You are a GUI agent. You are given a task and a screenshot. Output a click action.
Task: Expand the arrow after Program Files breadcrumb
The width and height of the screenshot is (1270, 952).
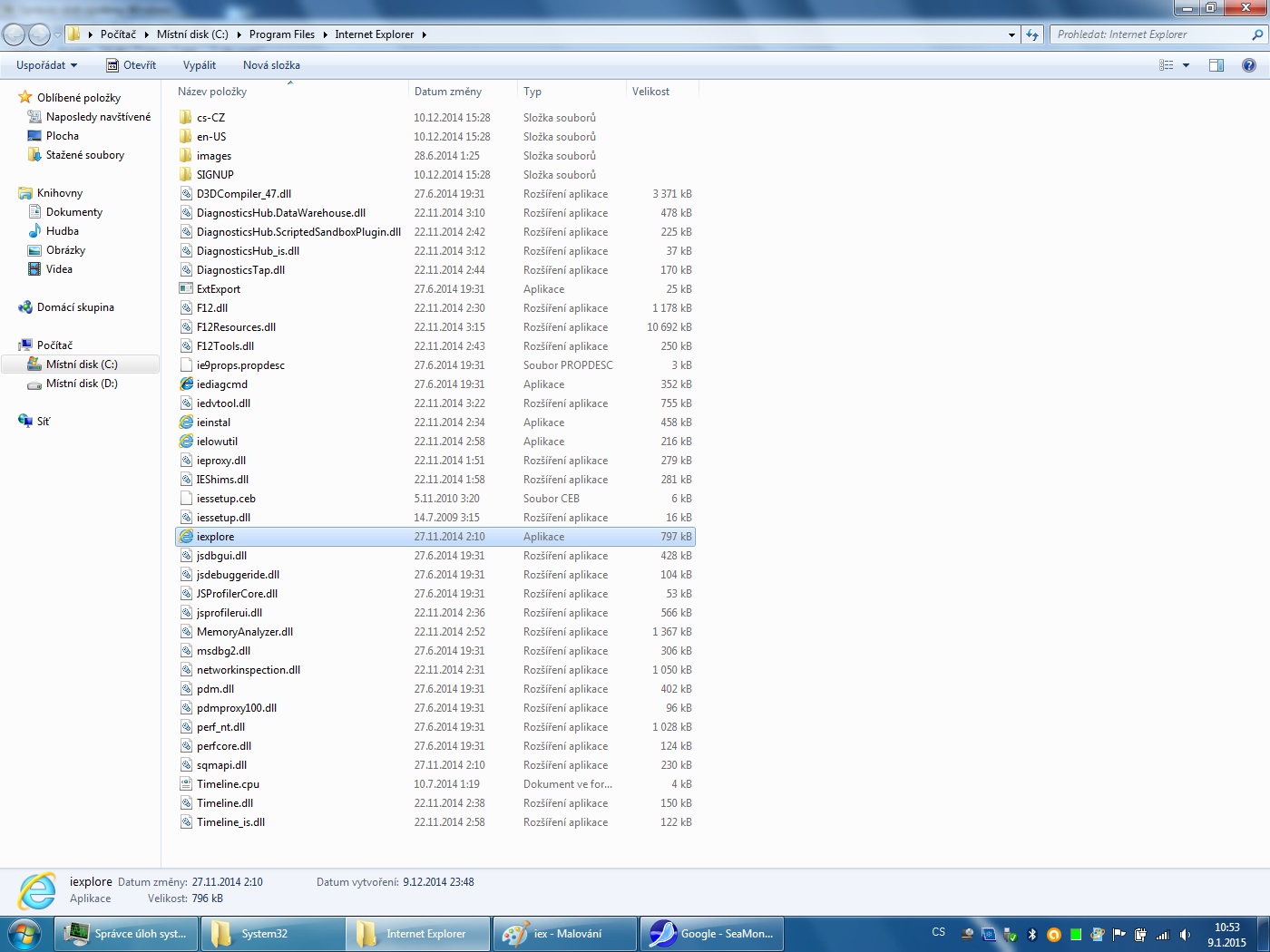(325, 34)
